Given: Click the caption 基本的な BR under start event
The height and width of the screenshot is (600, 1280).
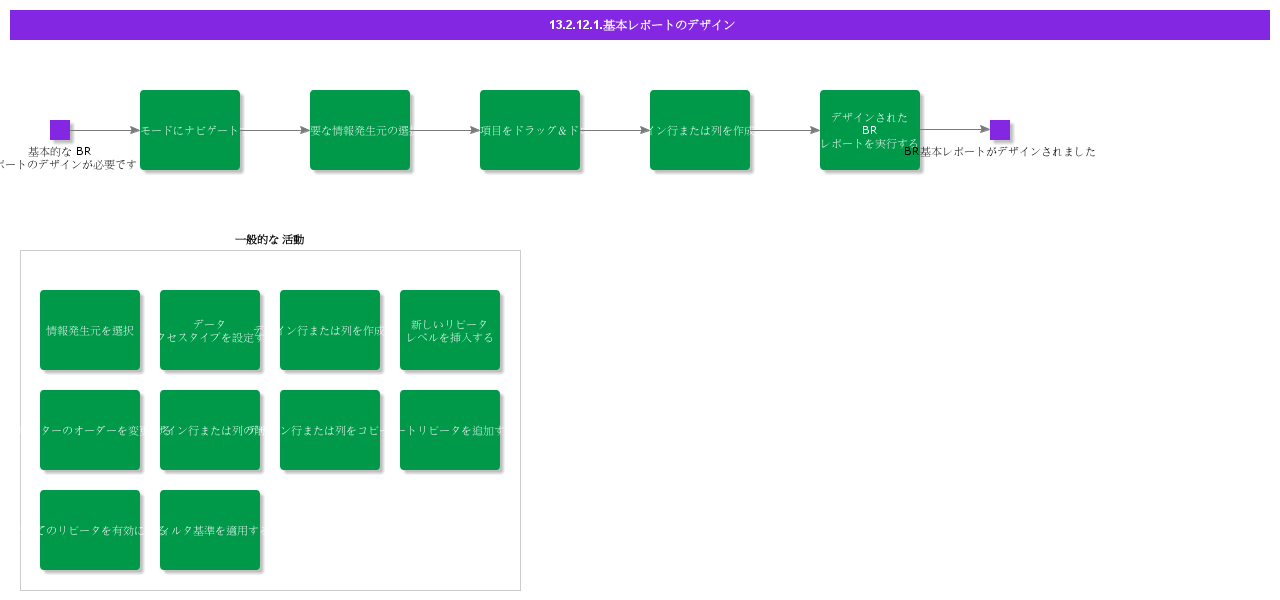Looking at the screenshot, I should [60, 152].
